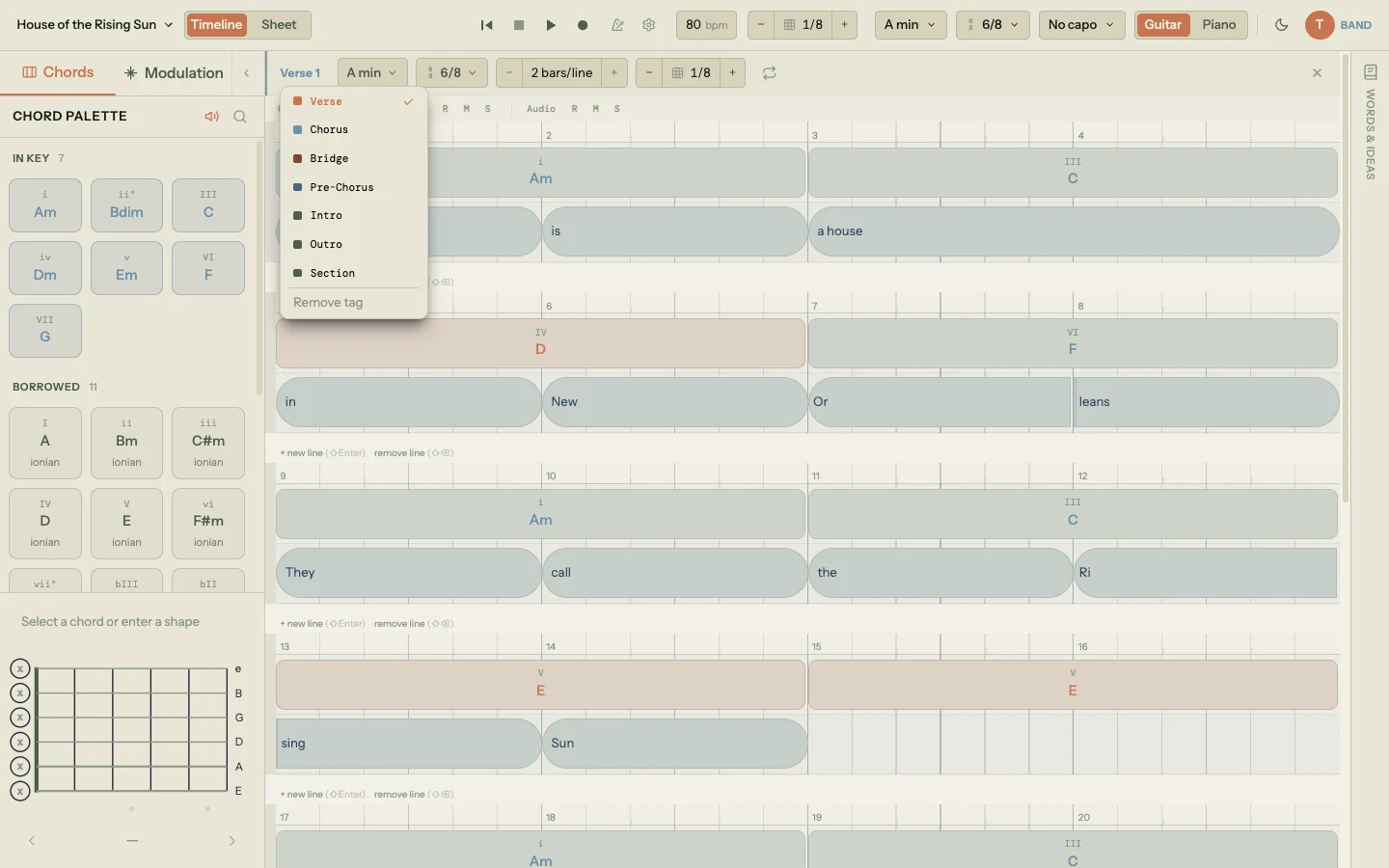The image size is (1389, 868).
Task: Select the Am chord in the Chord Palette
Action: (x=44, y=205)
